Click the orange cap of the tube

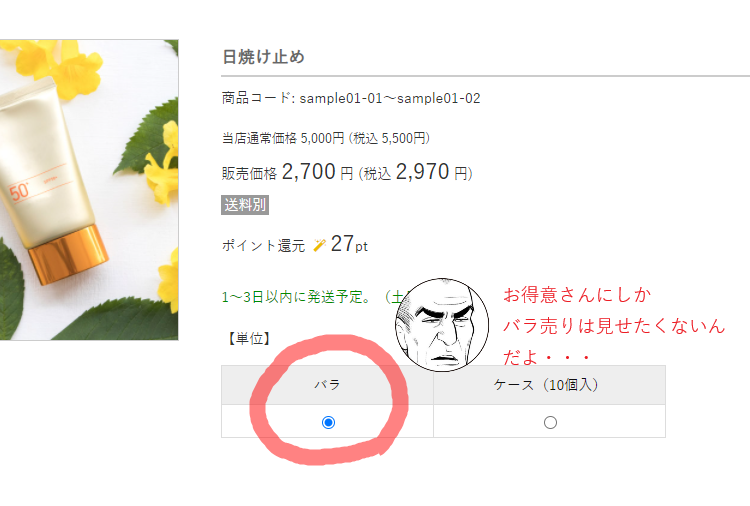(68, 254)
